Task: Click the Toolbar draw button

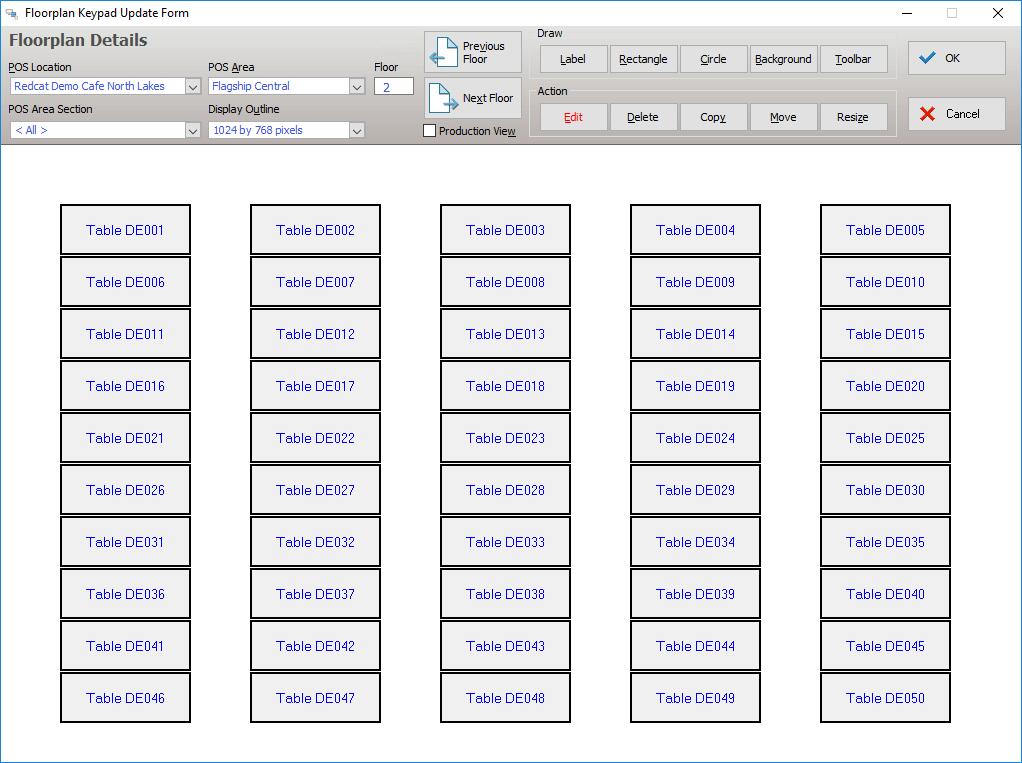Action: (853, 59)
